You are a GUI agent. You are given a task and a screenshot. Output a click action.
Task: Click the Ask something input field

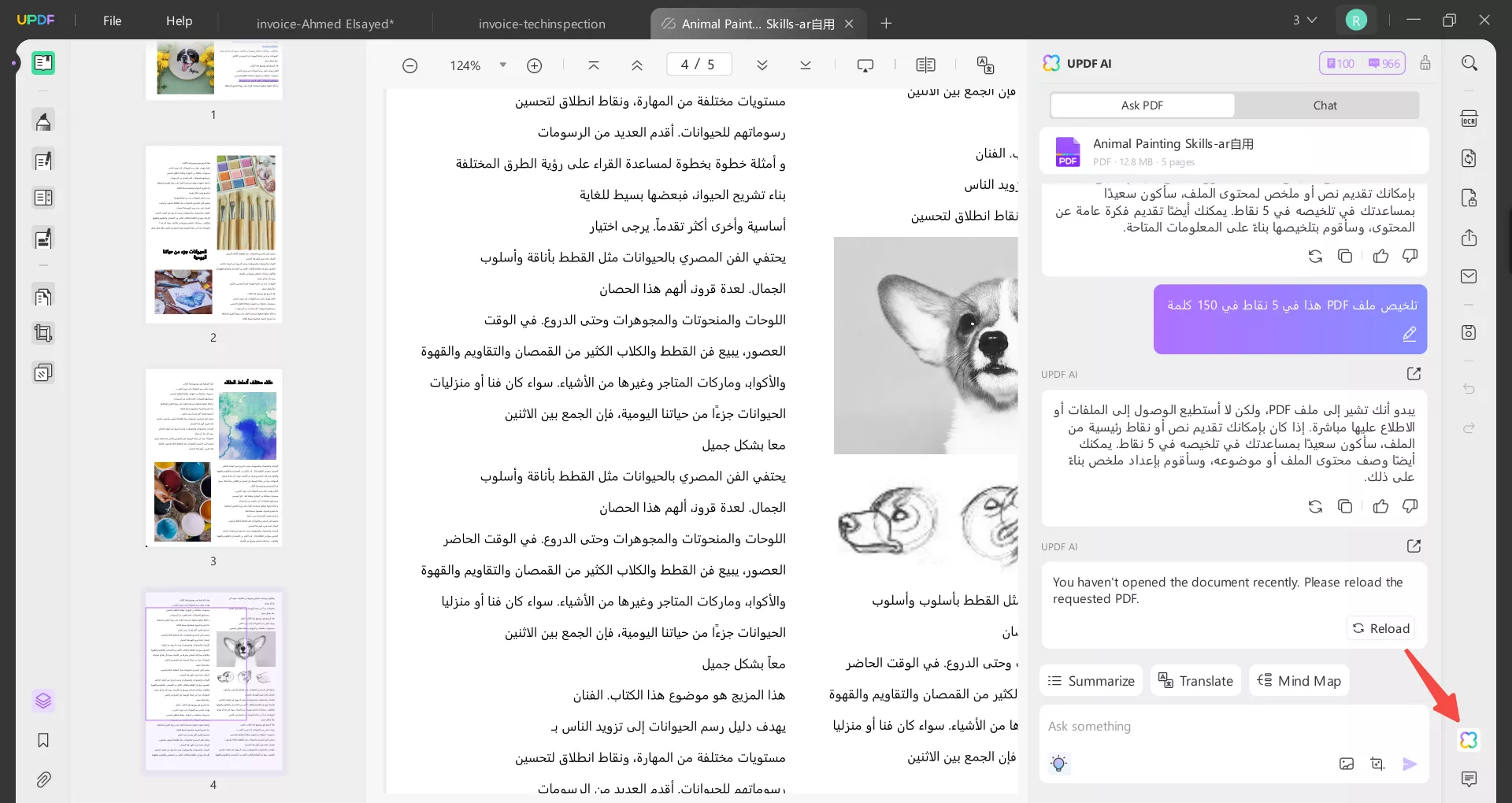[x=1181, y=726]
